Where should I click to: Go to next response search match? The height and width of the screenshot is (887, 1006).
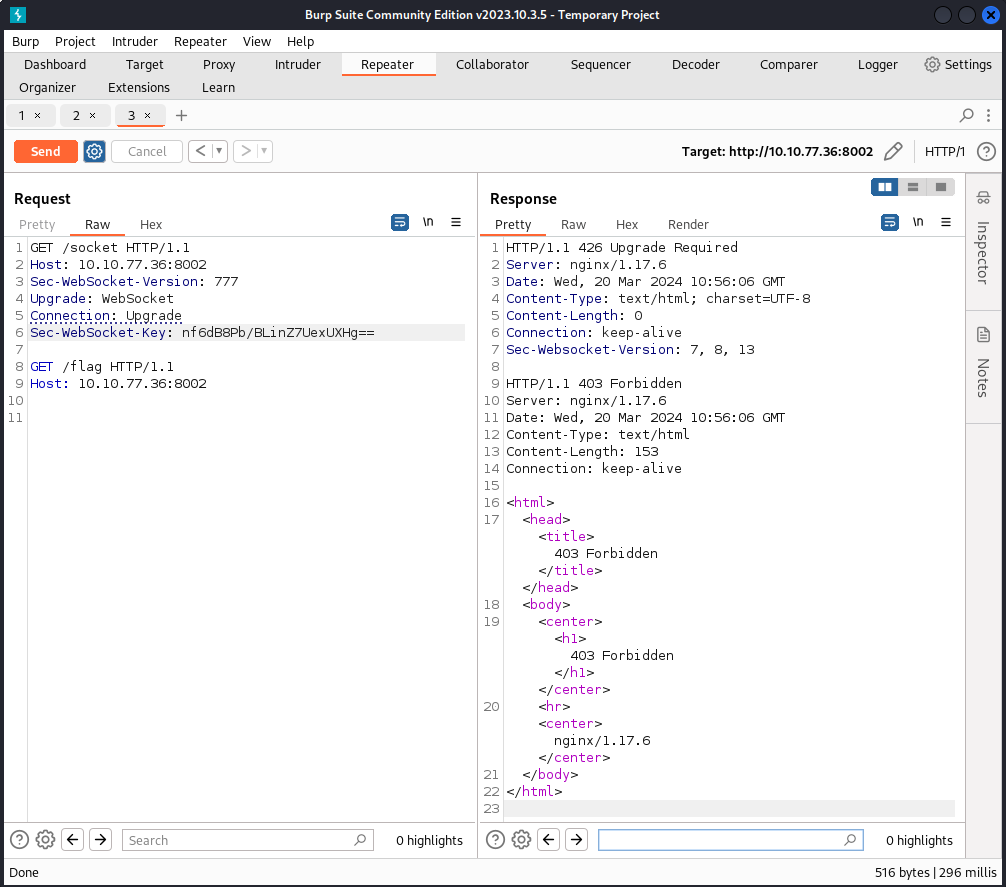pyautogui.click(x=577, y=840)
